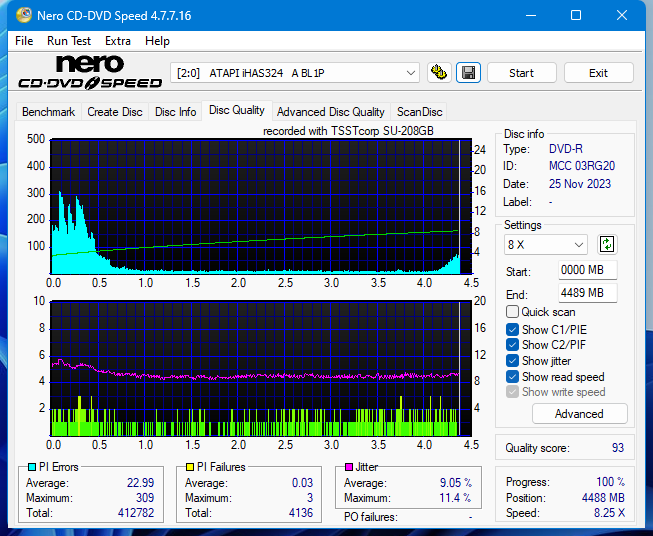Click the disc ID MCC 03RG20
The width and height of the screenshot is (653, 536).
click(582, 166)
